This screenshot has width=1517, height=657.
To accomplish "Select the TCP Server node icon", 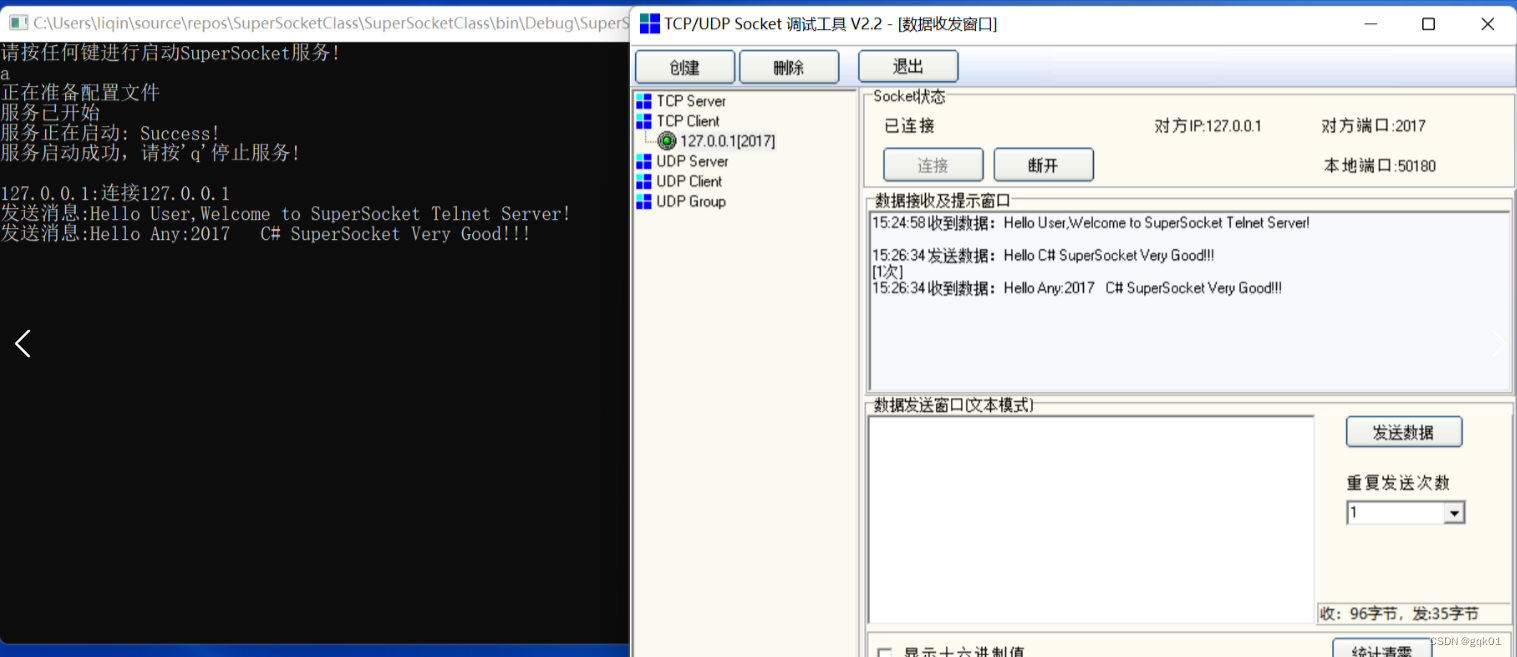I will point(643,101).
